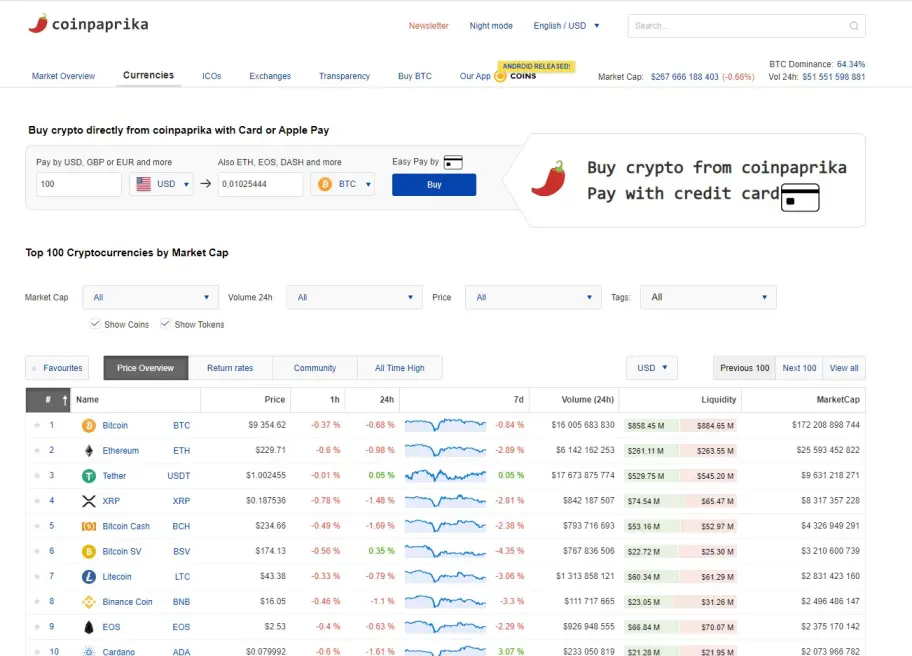Click the XRP logo icon
The image size is (912, 656).
coord(88,501)
